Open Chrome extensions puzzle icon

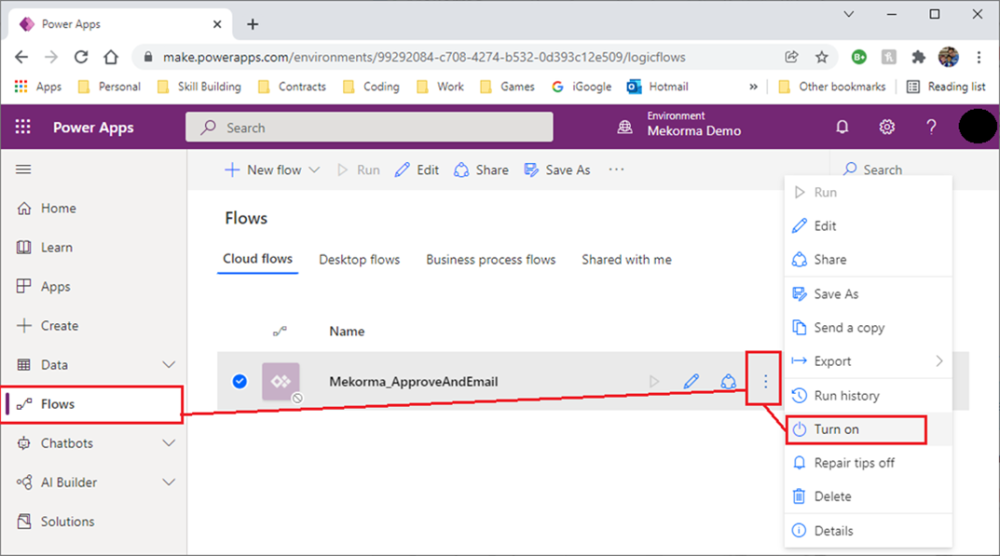coord(918,57)
